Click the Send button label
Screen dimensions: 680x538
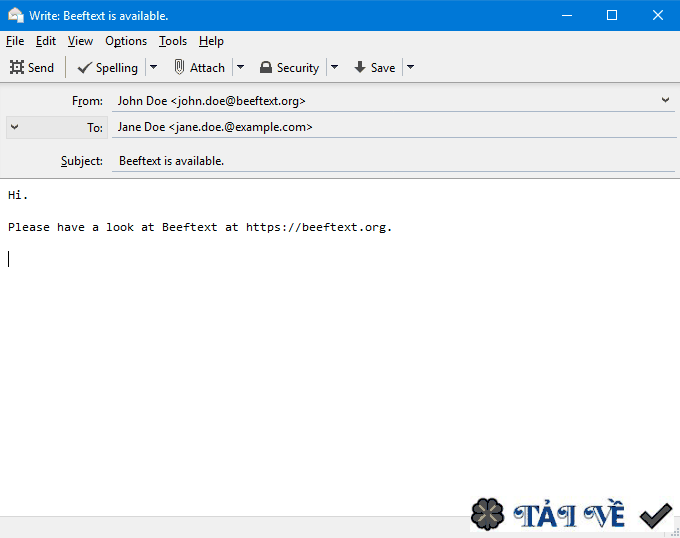point(41,68)
